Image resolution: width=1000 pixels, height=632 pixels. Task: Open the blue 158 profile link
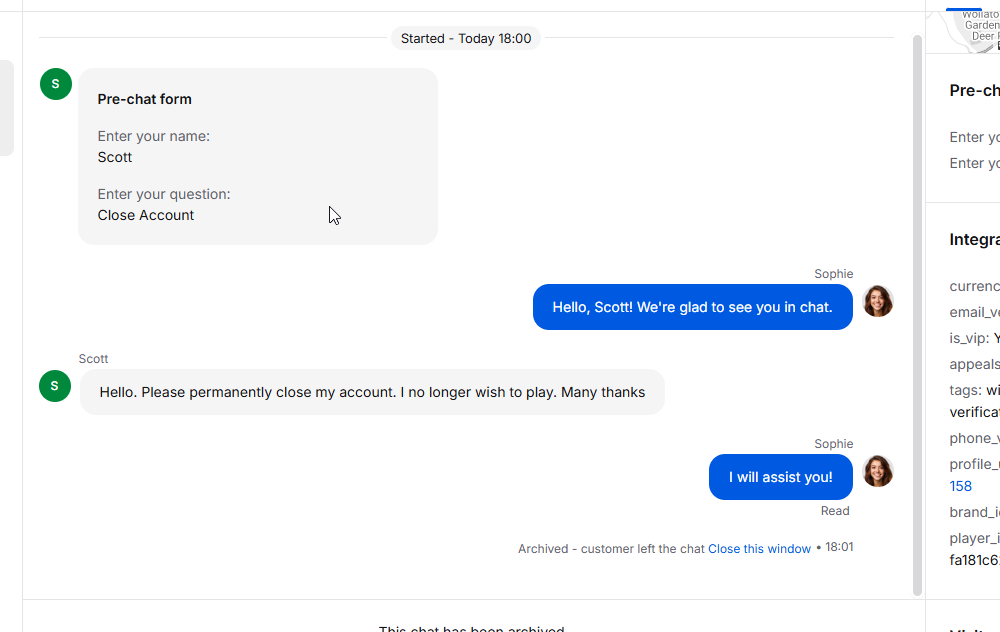960,486
